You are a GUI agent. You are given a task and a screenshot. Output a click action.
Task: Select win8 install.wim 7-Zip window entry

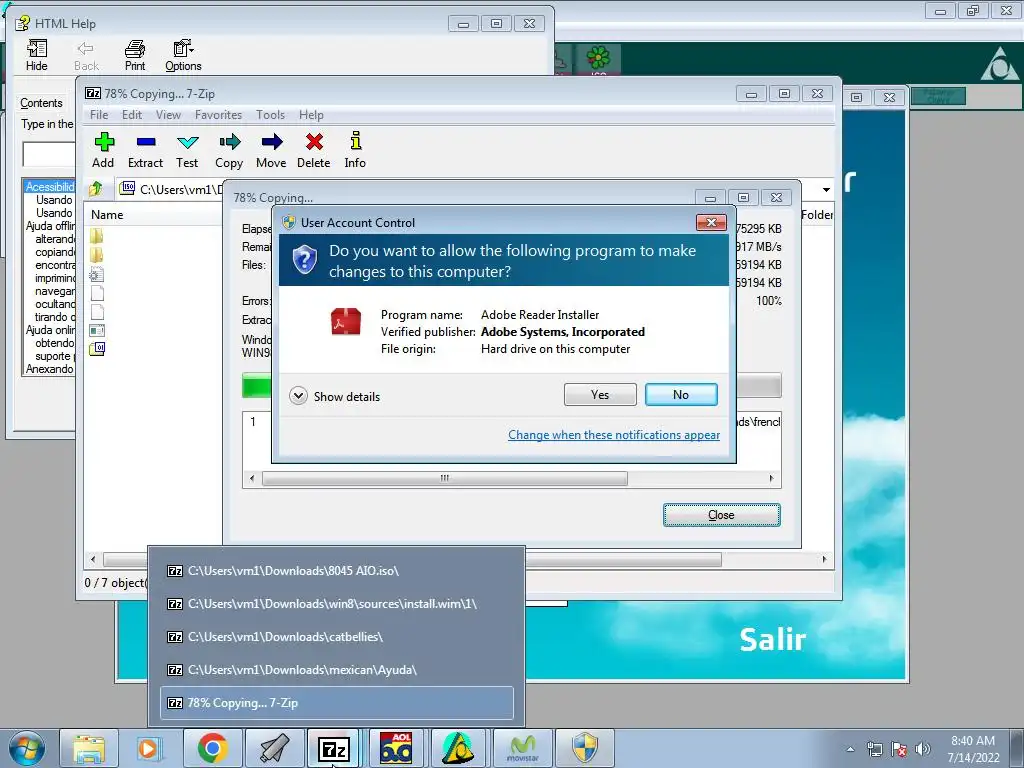[337, 604]
